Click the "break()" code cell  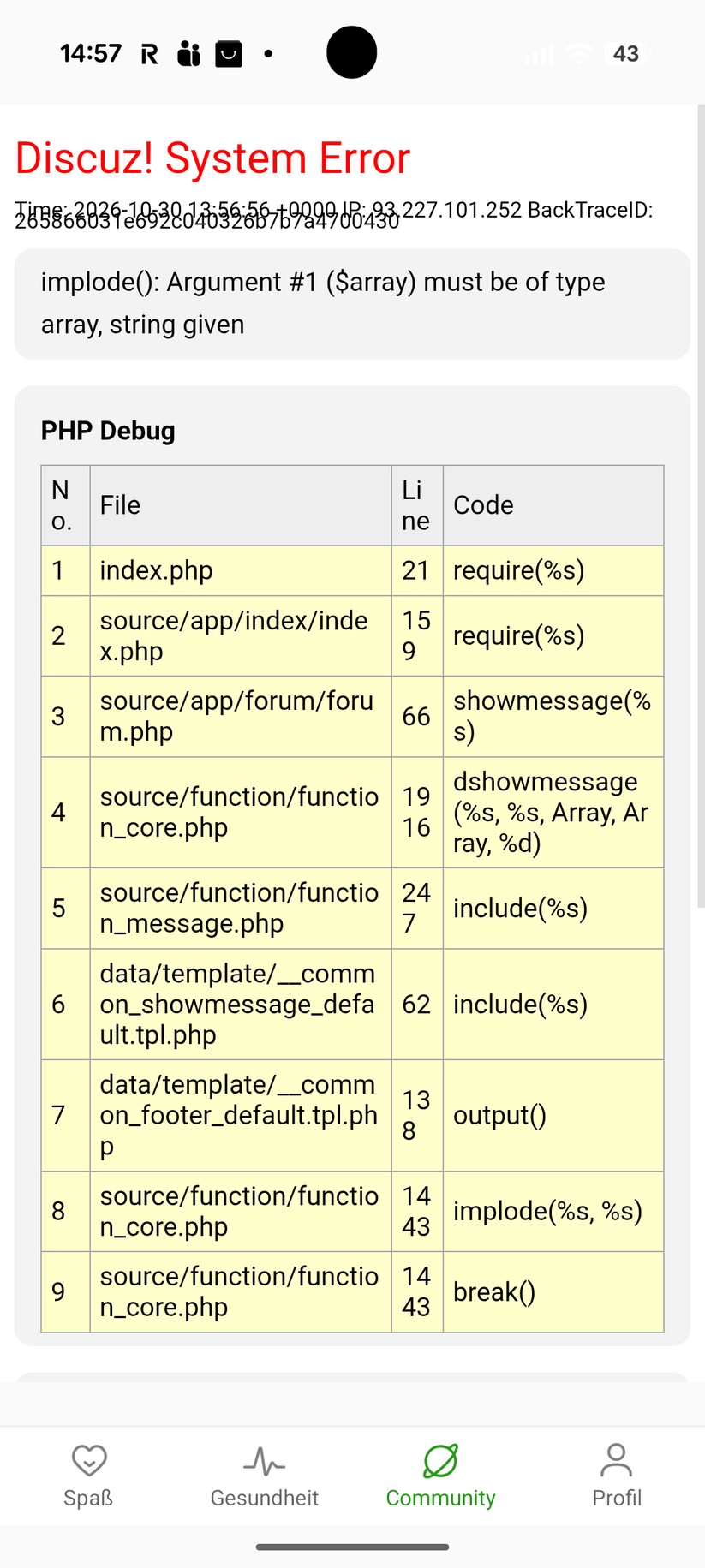553,1291
